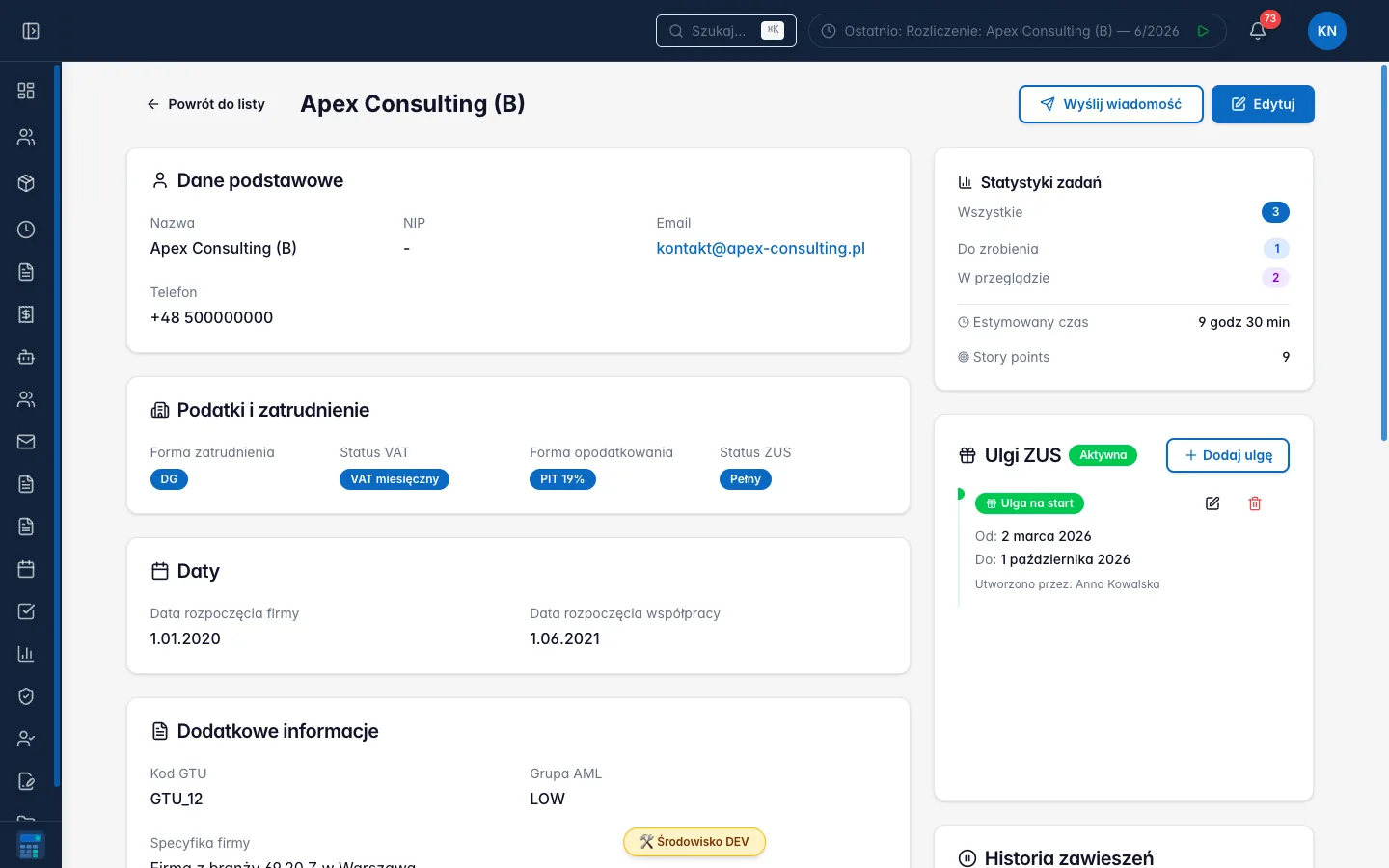
Task: Focus the Szukaj search field
Action: pos(726,31)
